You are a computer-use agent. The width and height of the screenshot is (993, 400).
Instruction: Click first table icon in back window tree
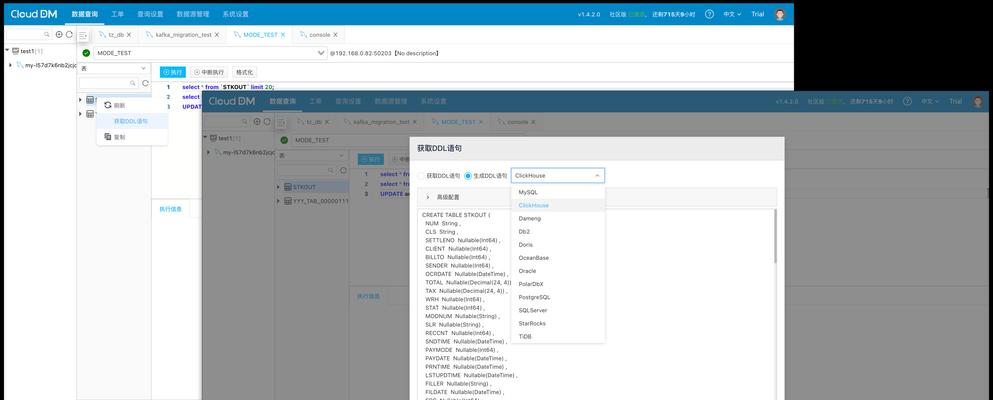90,100
